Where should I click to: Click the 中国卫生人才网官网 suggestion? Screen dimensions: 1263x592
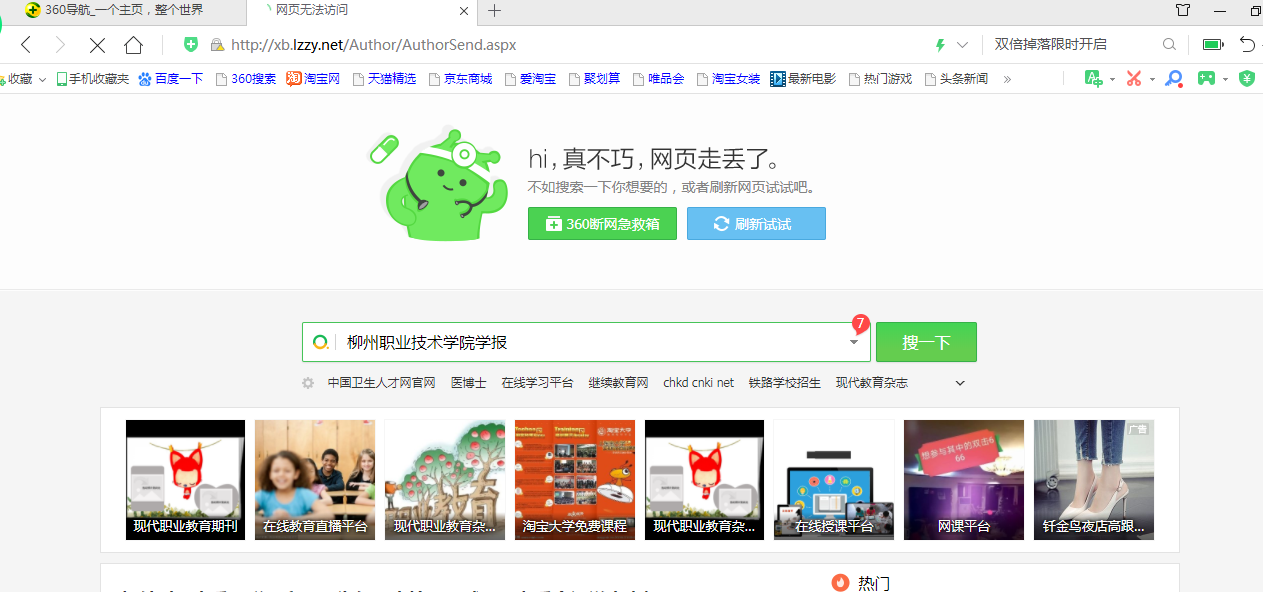click(x=382, y=383)
